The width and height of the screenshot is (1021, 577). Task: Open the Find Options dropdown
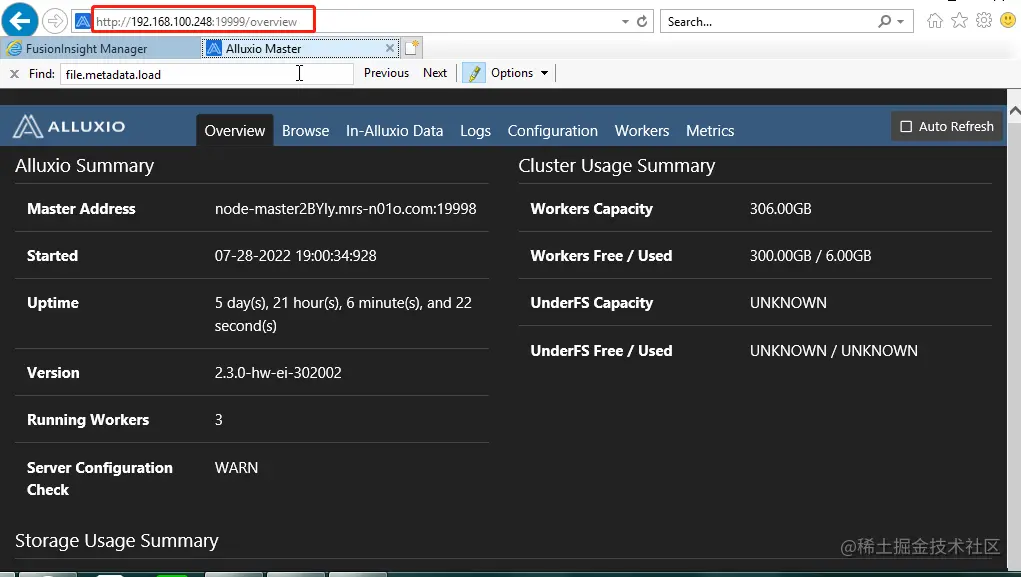point(519,73)
